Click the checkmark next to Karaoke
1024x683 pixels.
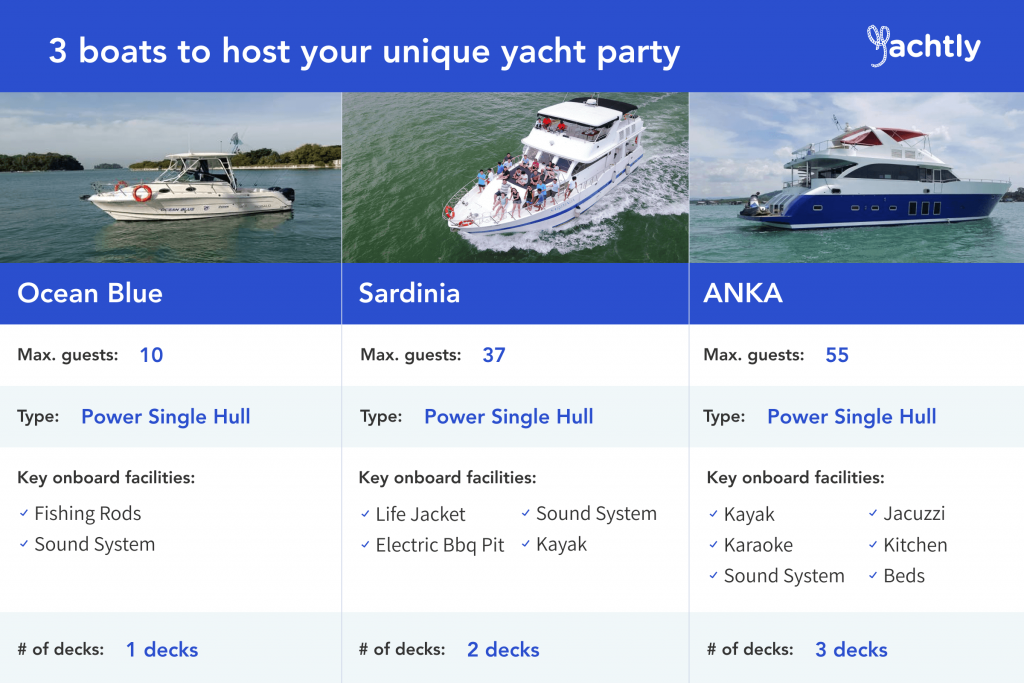coord(713,545)
